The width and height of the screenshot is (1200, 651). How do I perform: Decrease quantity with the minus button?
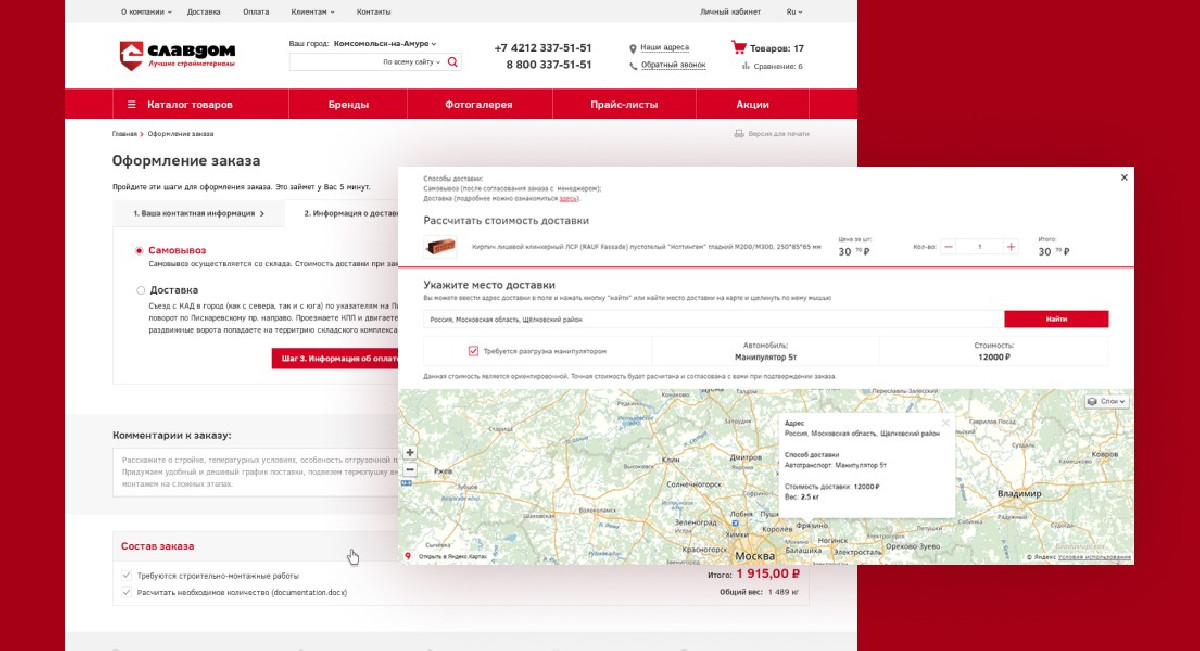point(948,247)
